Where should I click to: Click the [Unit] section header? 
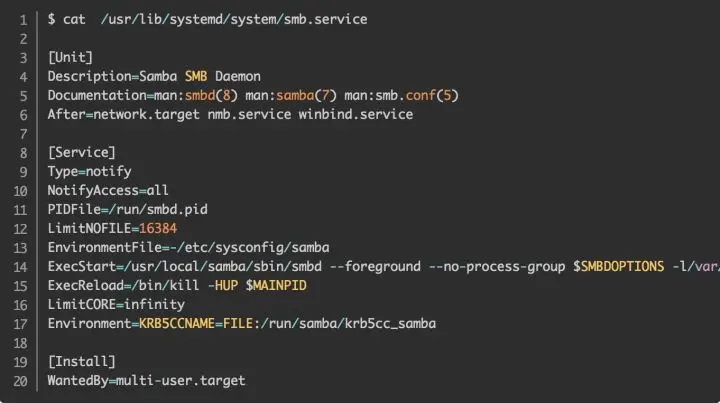[70, 57]
